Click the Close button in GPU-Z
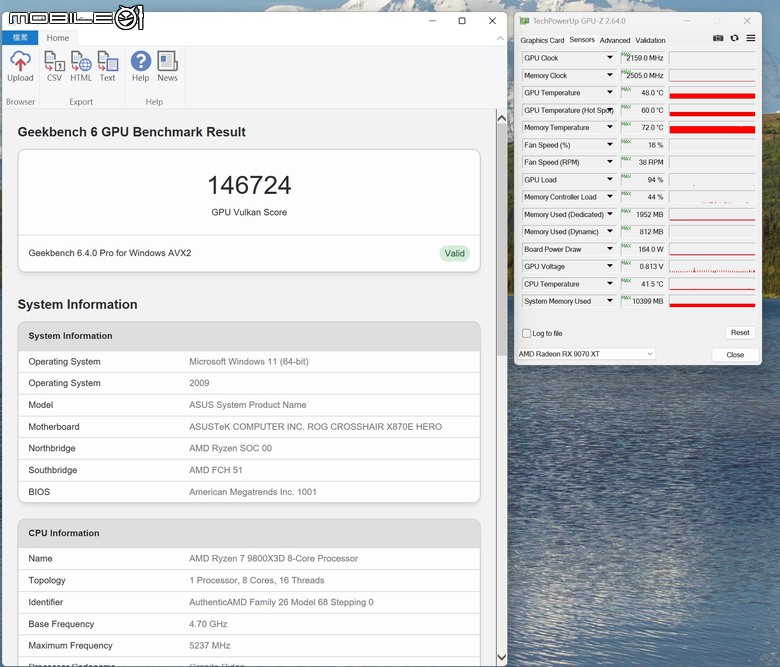This screenshot has height=667, width=780. [735, 355]
